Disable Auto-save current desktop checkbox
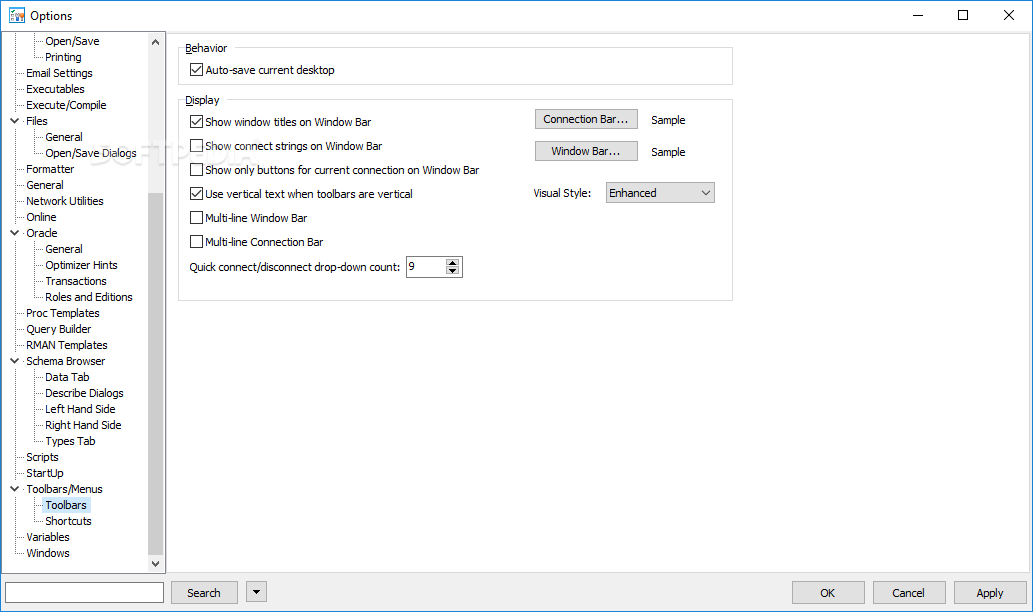This screenshot has width=1033, height=612. coord(196,70)
